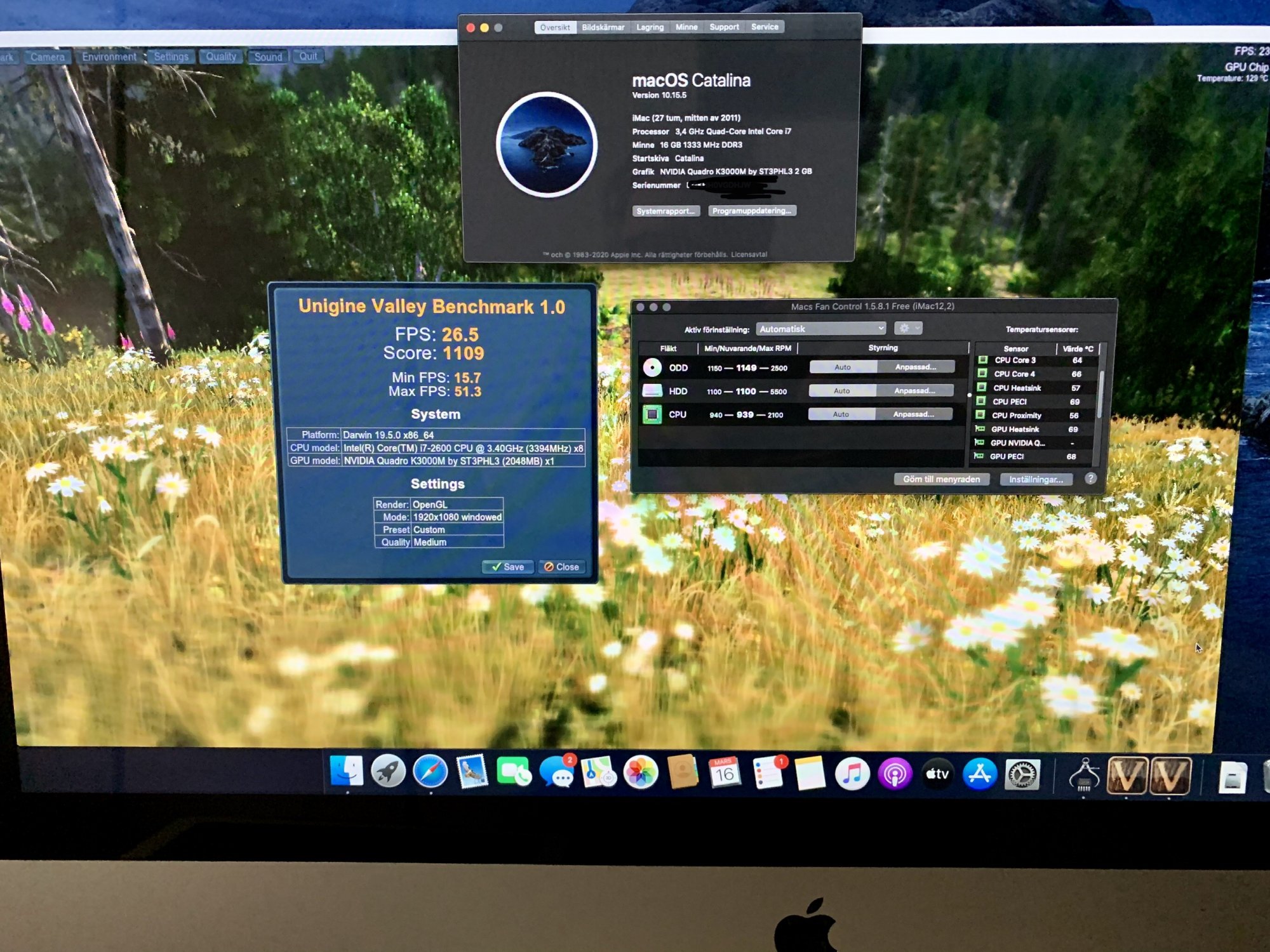Set ODD fan control to Auto
This screenshot has height=952, width=1270.
tap(843, 367)
